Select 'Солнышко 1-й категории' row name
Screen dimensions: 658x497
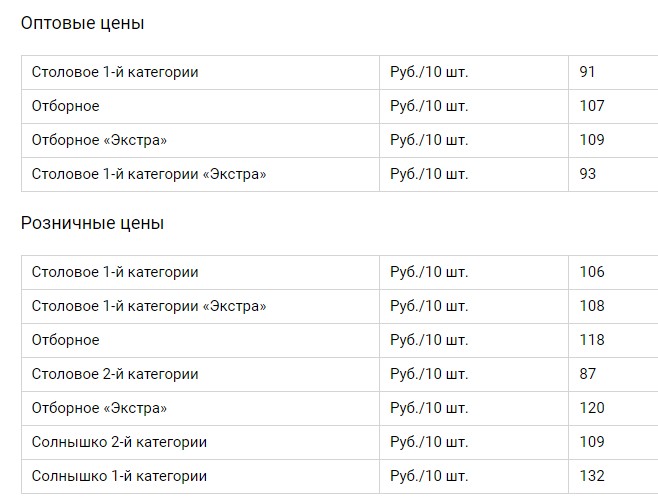click(119, 476)
